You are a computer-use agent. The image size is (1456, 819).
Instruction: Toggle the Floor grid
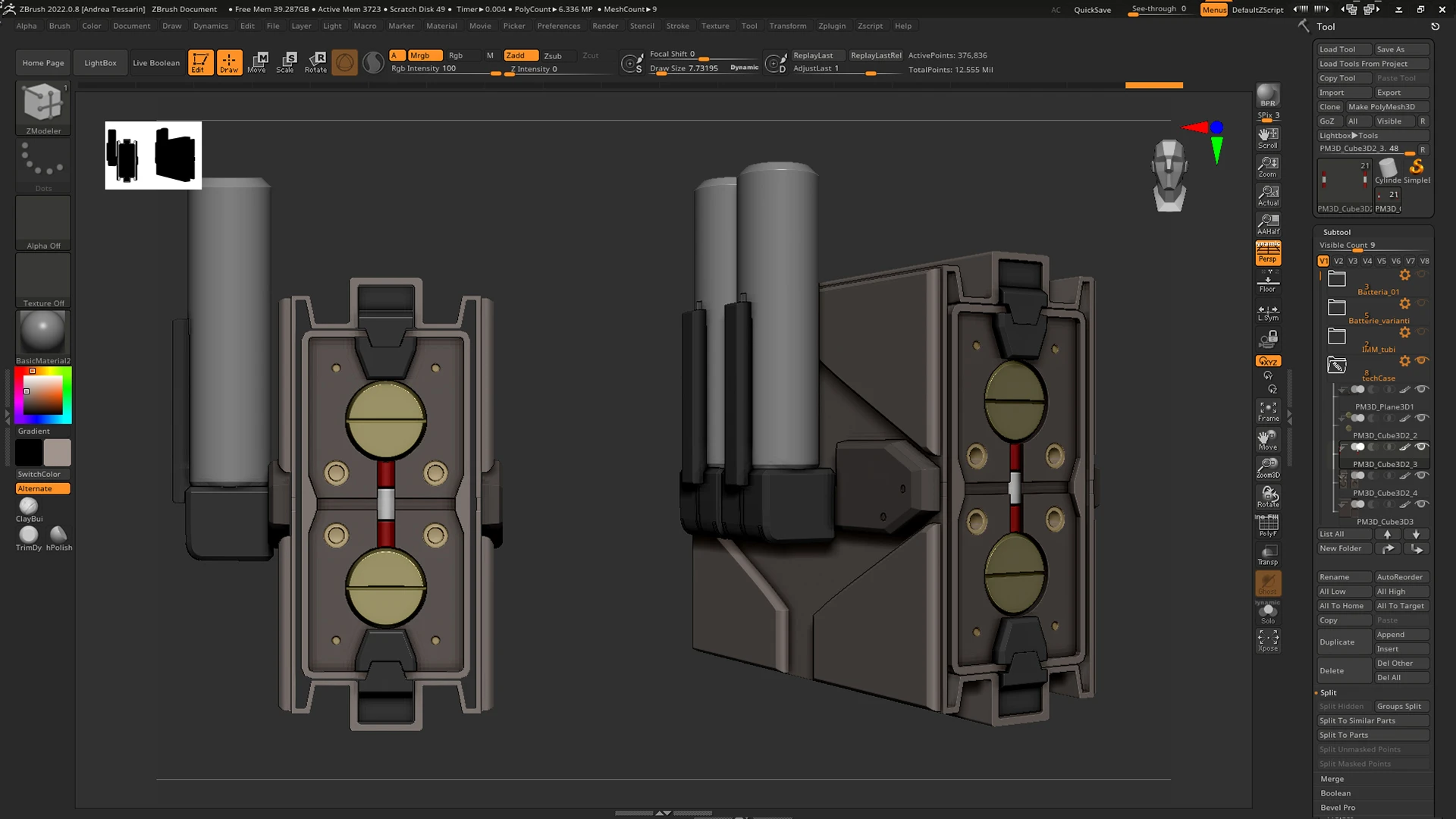coord(1268,282)
